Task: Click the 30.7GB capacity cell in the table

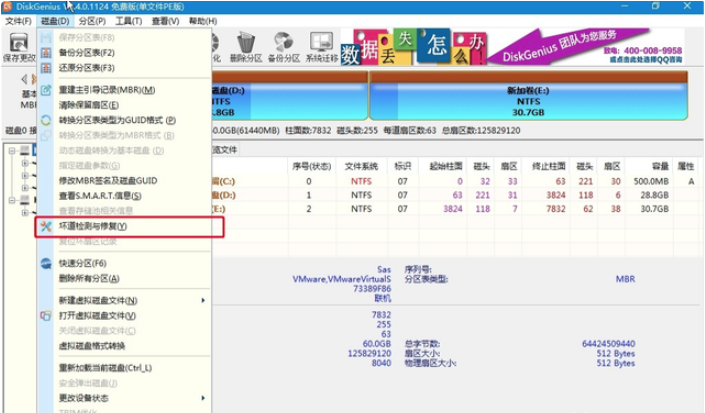Action: (654, 209)
